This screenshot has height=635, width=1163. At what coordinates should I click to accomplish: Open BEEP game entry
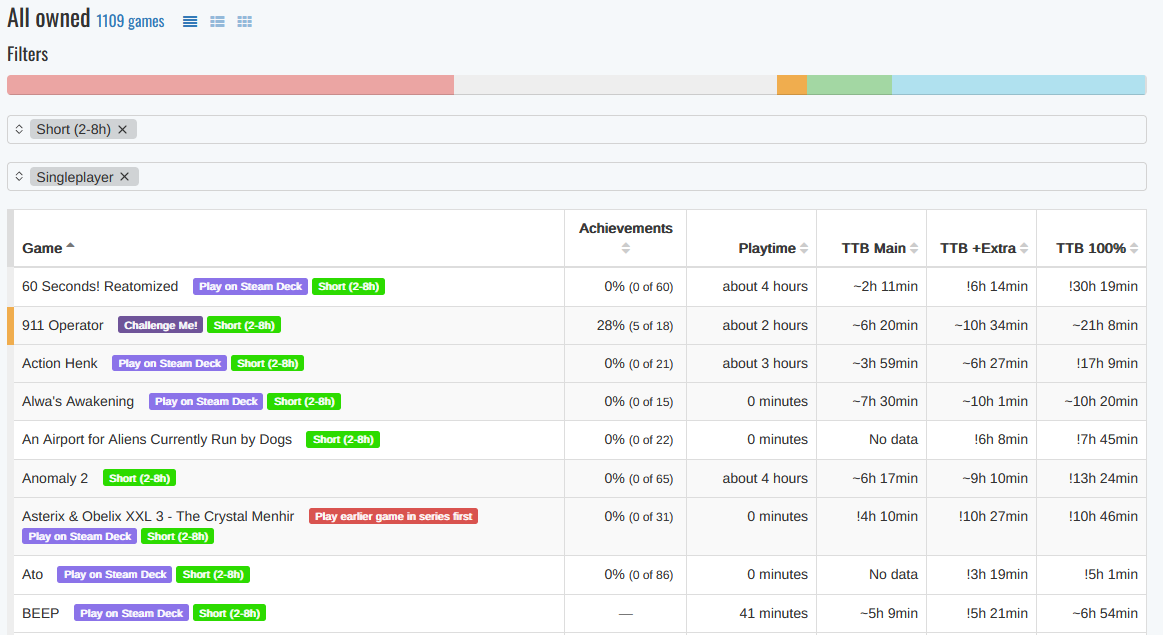click(41, 613)
